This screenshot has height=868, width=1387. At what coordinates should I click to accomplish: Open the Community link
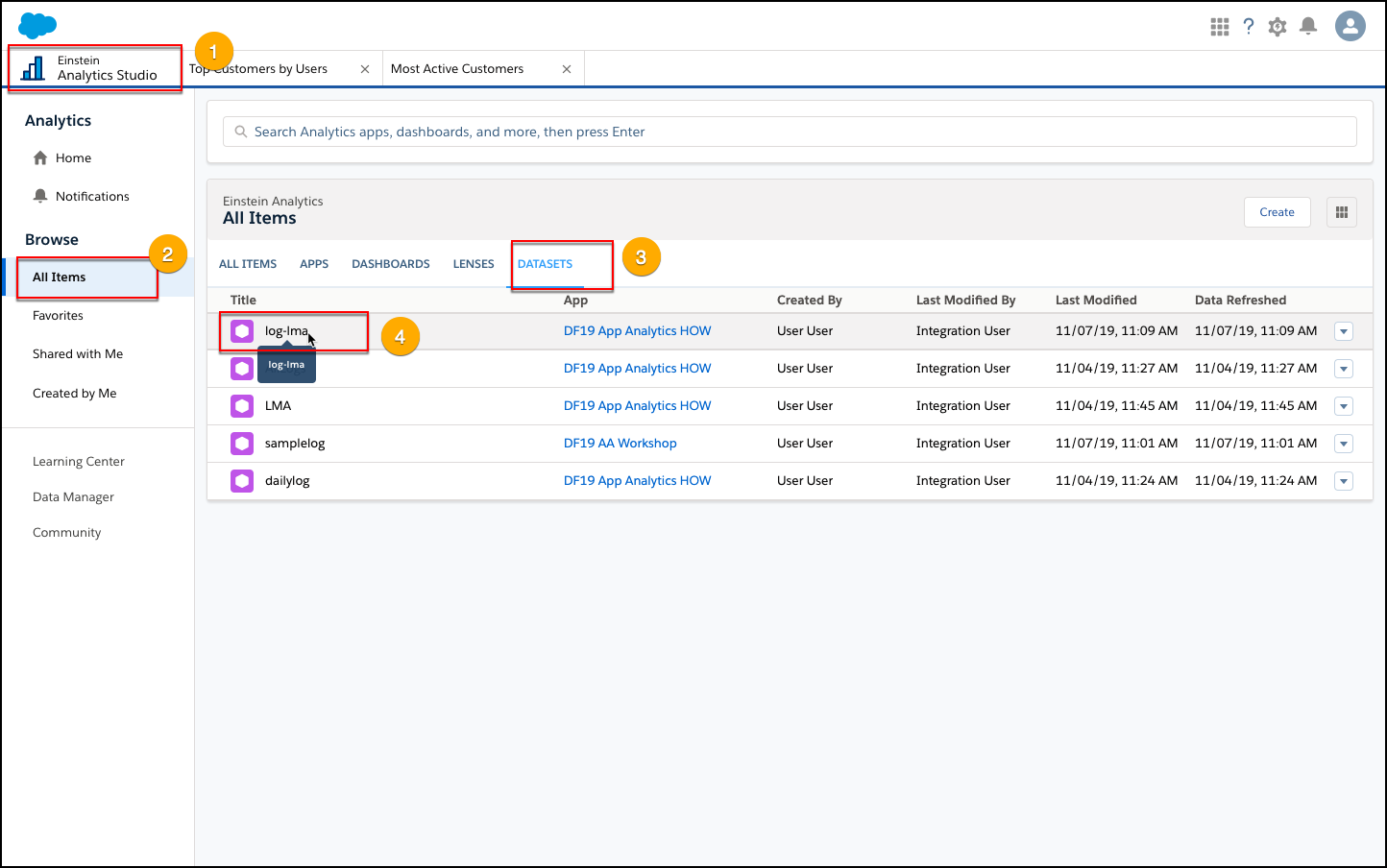[x=67, y=533]
